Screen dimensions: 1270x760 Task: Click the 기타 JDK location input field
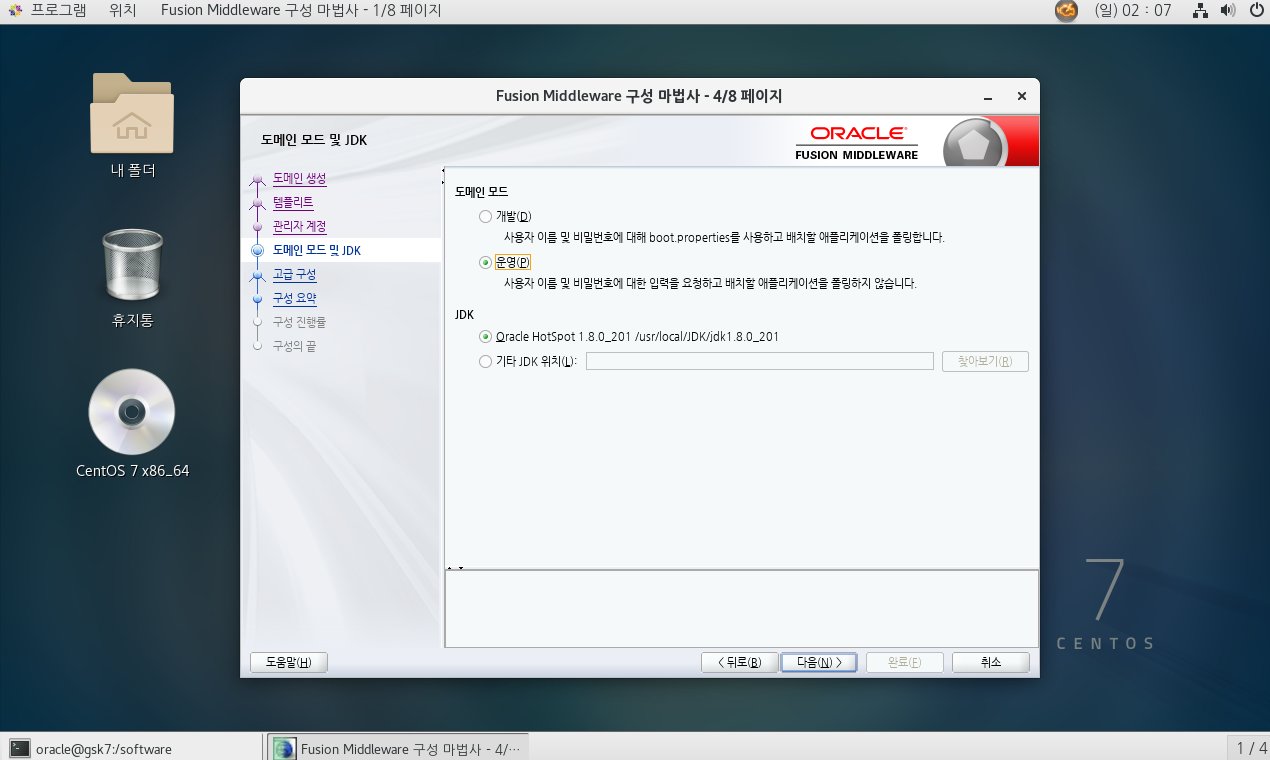coord(760,361)
